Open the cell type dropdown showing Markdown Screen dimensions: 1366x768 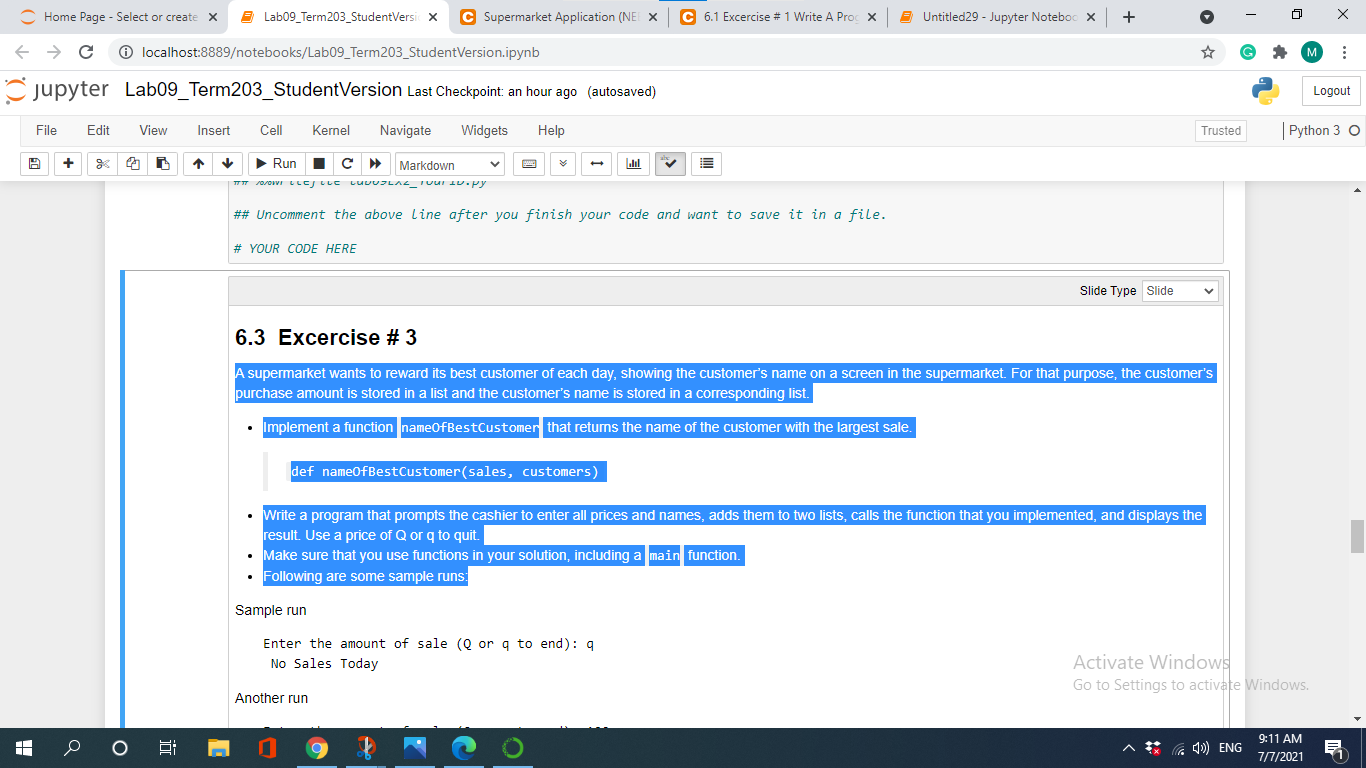click(449, 163)
